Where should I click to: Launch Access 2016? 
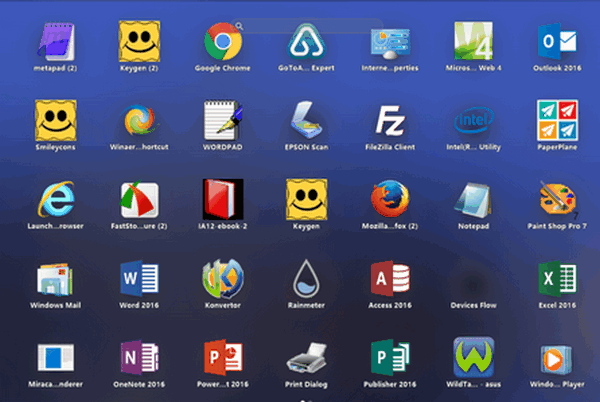pyautogui.click(x=390, y=278)
